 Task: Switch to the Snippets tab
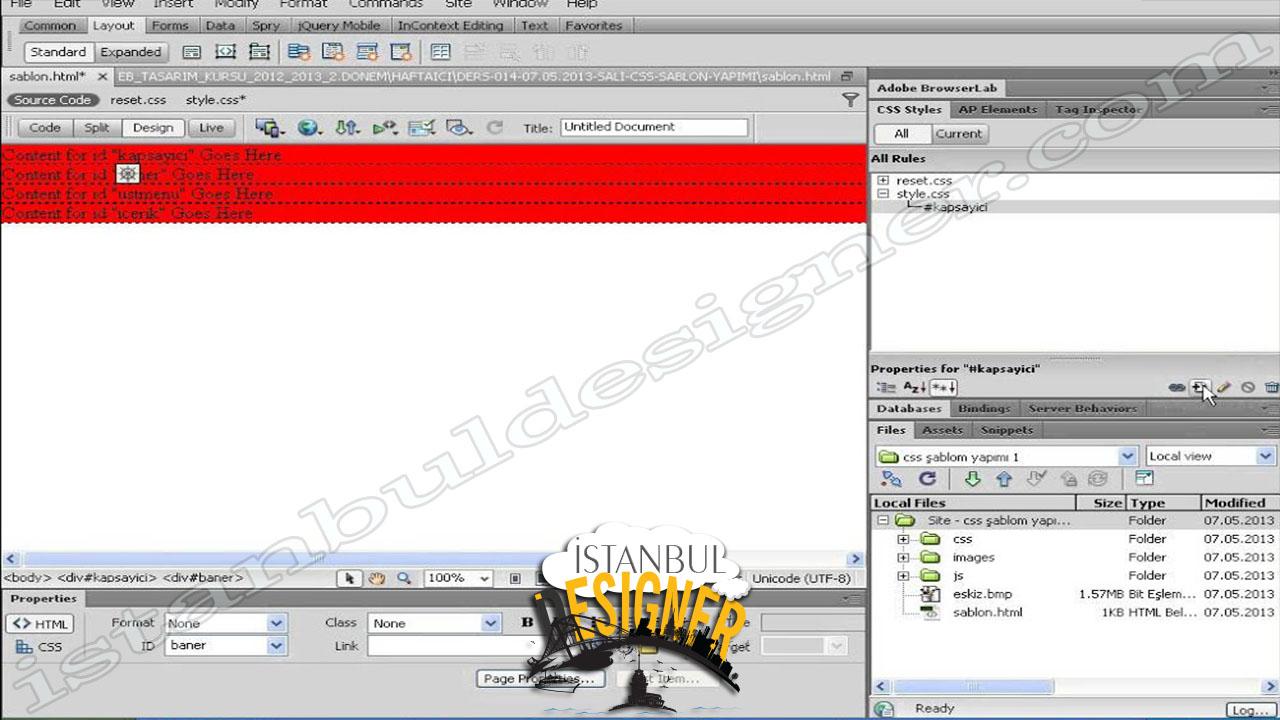[x=1006, y=430]
